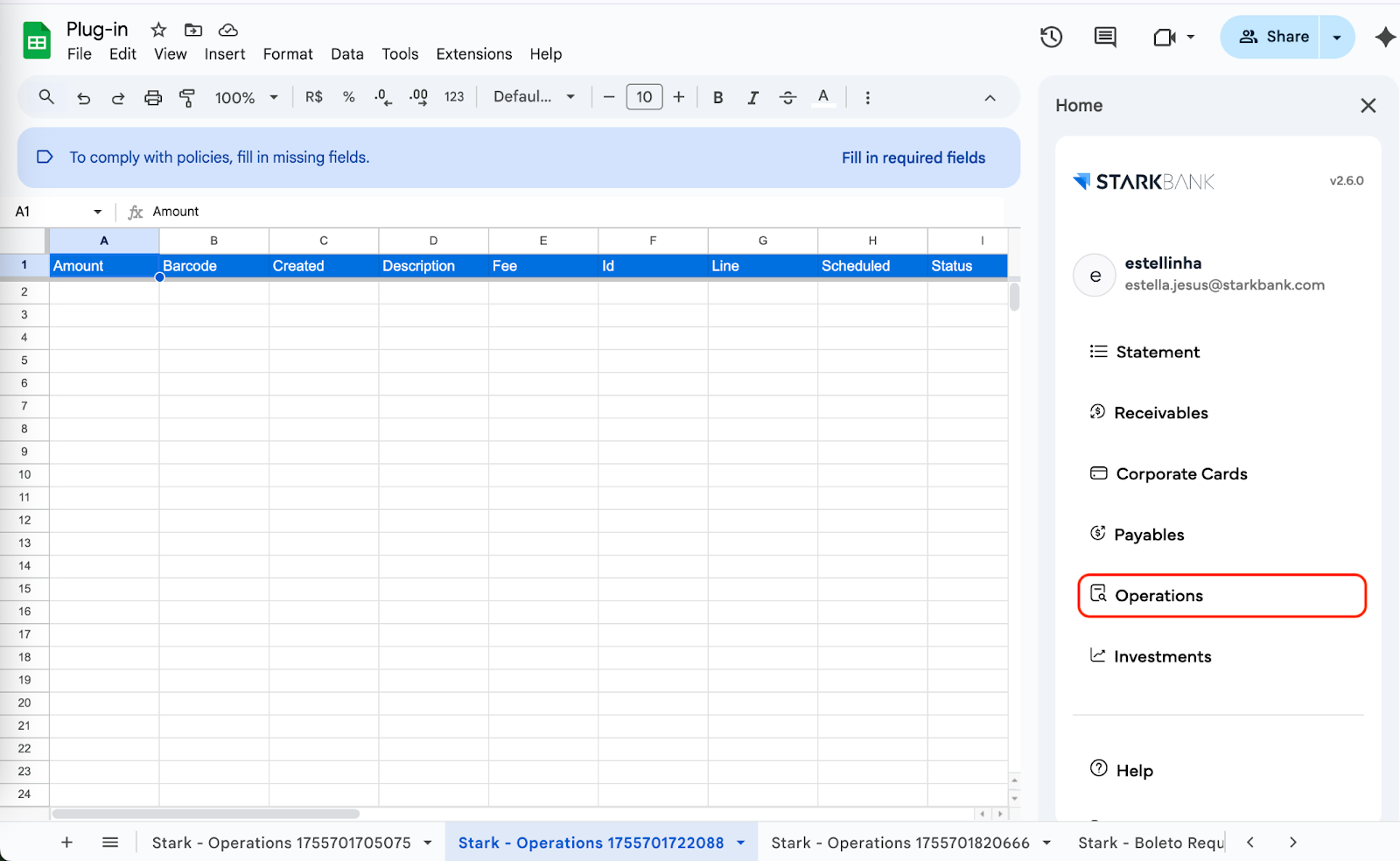Star the Plug-in document
1400x861 pixels.
point(158,30)
